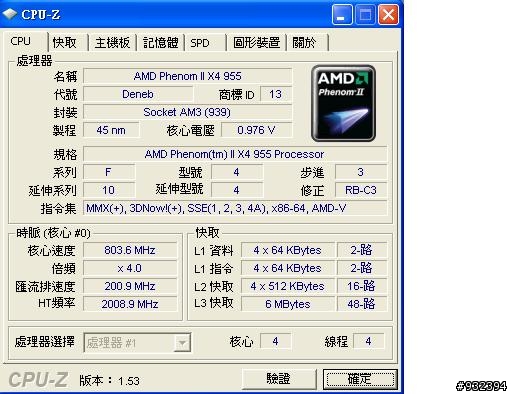The image size is (512, 394).
Task: Click the core voltage value 0.976 V
Action: (256, 130)
